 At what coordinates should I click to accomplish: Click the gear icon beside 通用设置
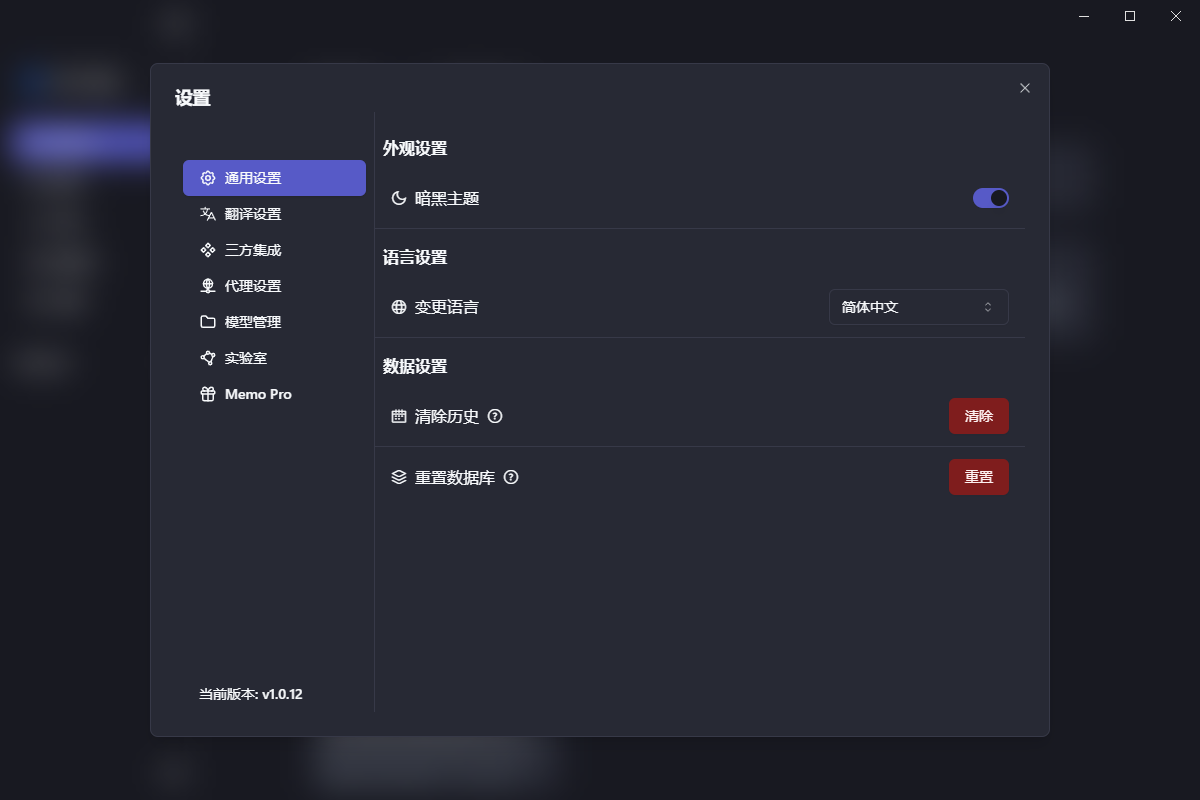tap(208, 178)
